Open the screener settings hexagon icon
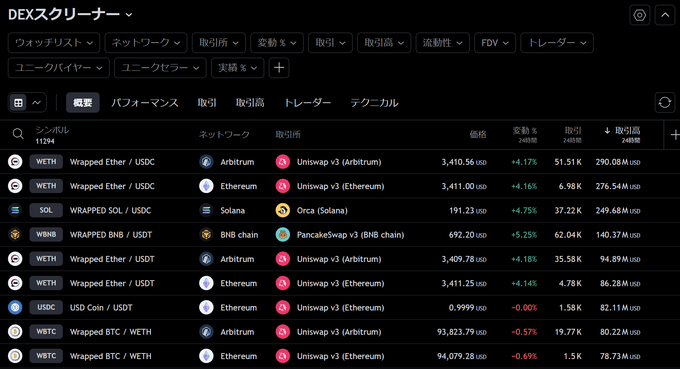The height and width of the screenshot is (369, 680). (639, 15)
